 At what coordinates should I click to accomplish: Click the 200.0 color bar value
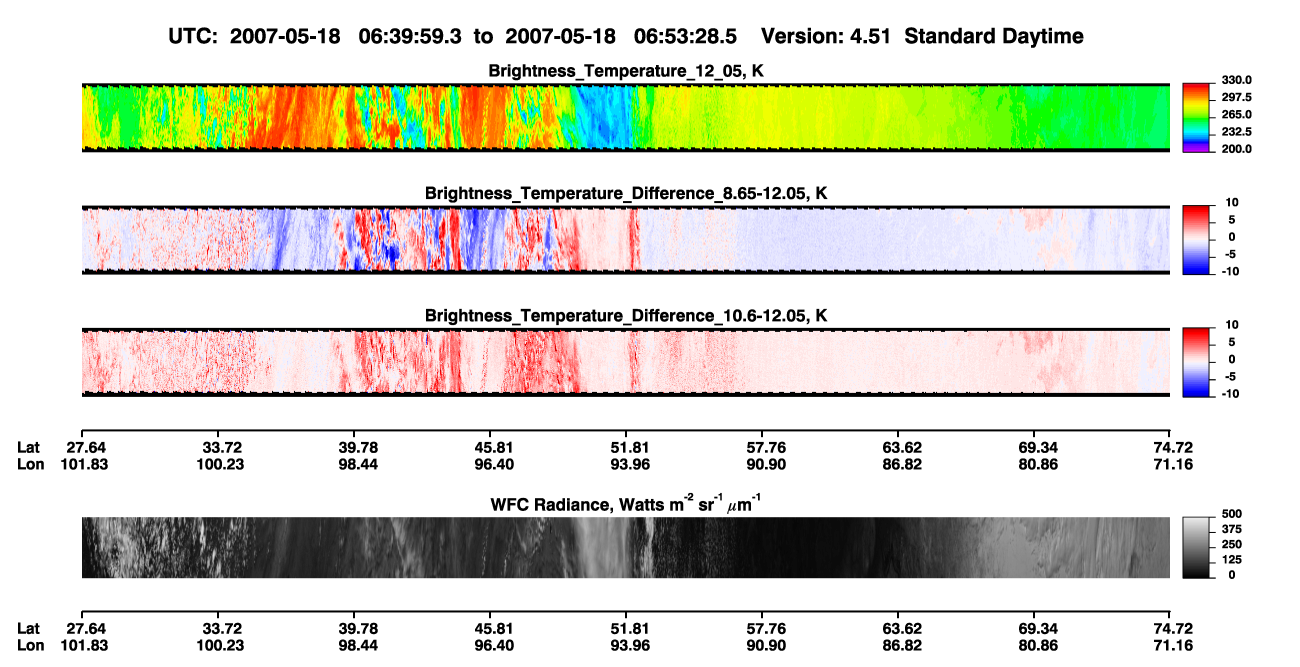[1237, 149]
